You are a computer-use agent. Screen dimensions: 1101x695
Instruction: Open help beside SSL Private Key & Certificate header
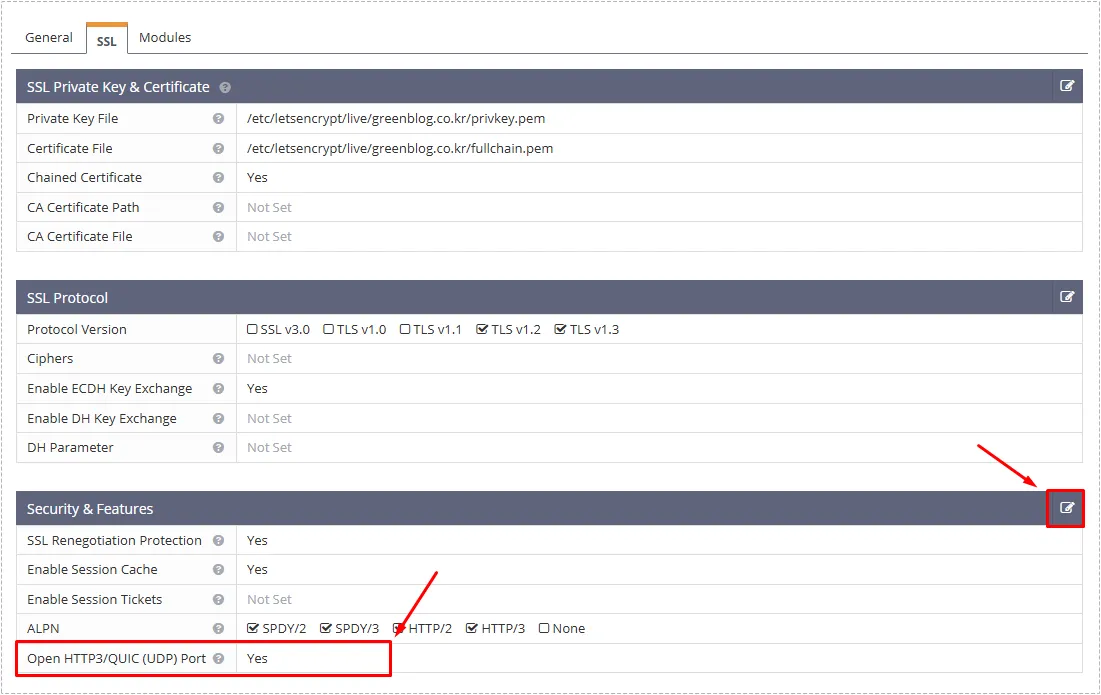[224, 86]
